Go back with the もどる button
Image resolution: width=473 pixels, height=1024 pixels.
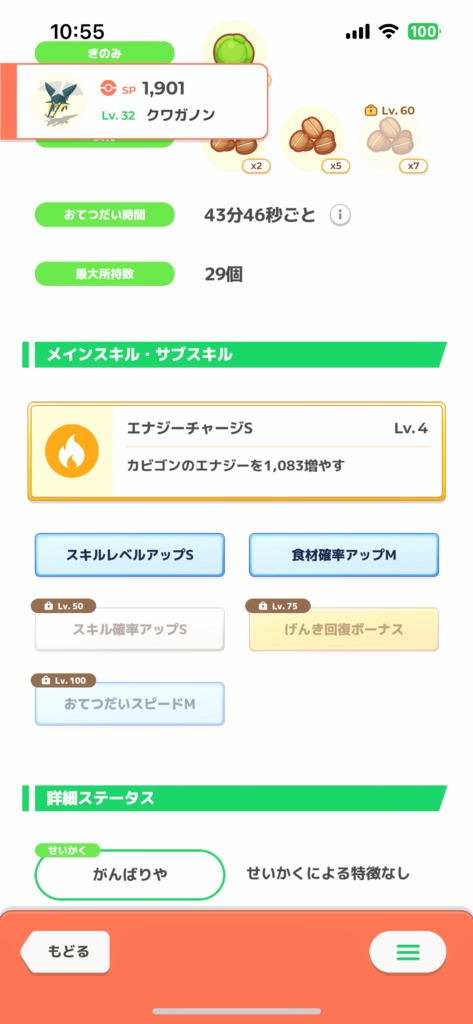[65, 951]
